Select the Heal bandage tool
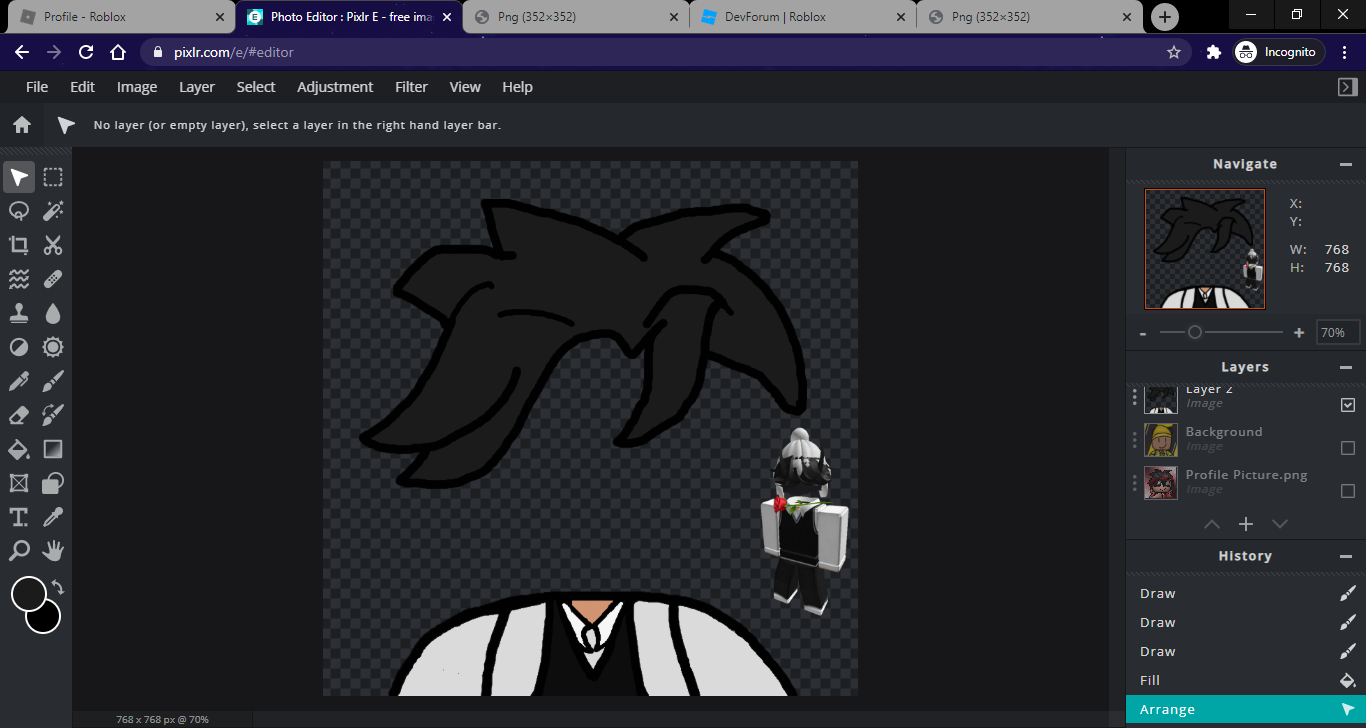 53,279
